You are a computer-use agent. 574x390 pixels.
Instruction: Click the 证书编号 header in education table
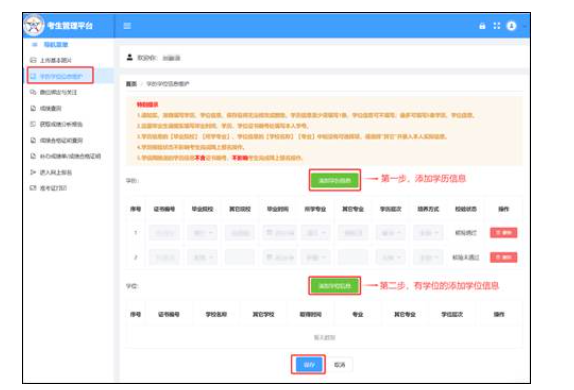[164, 209]
